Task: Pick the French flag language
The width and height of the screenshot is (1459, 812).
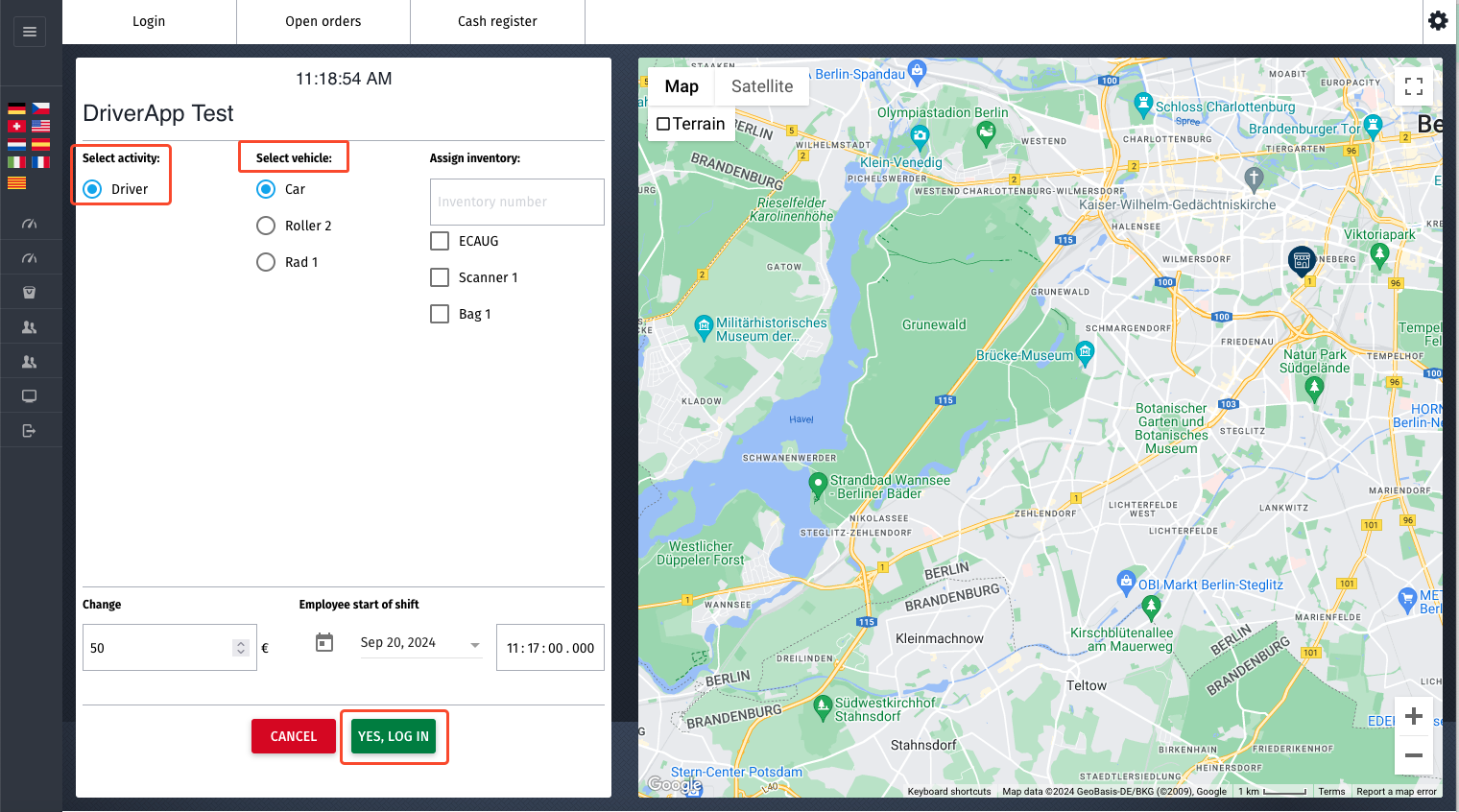Action: 40,162
